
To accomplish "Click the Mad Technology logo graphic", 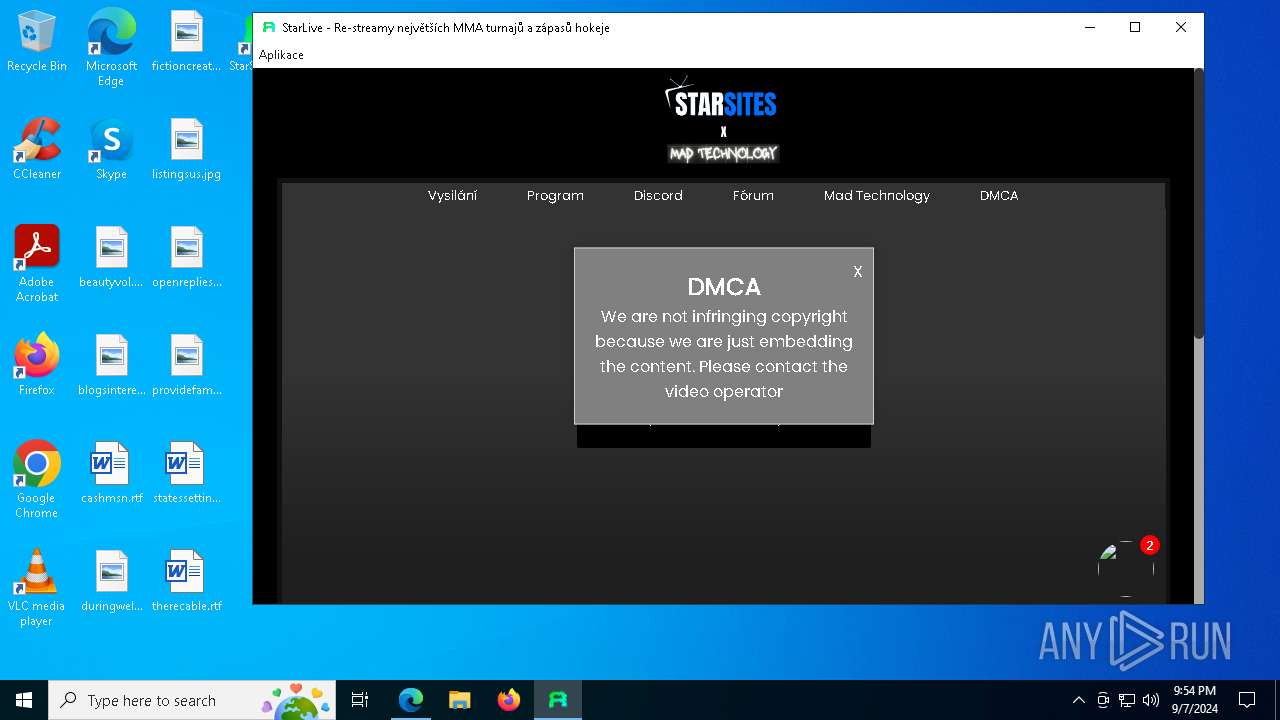I will tap(723, 153).
